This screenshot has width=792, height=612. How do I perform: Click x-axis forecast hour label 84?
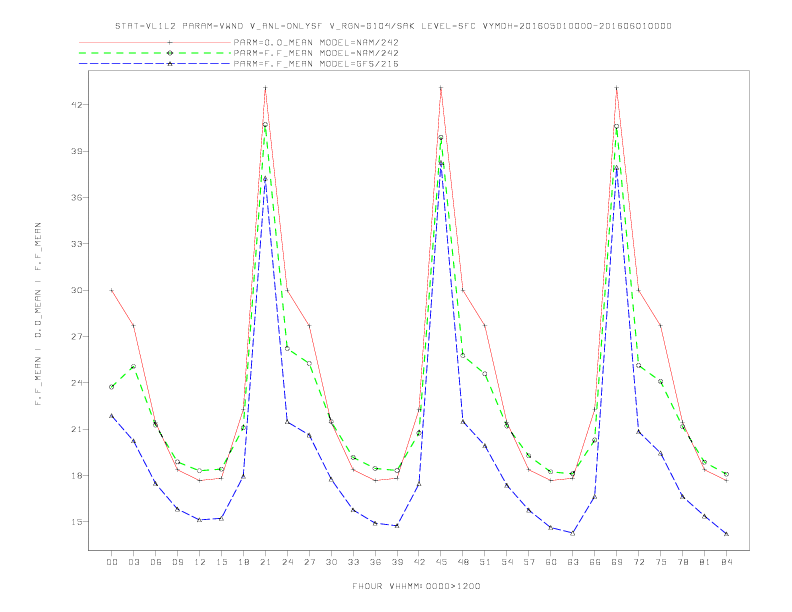point(727,562)
